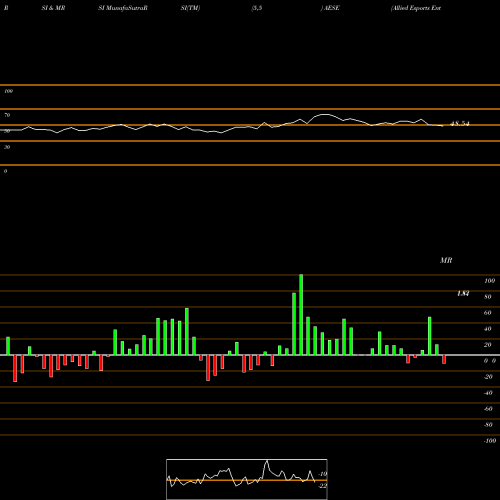Click the MR axis label 60
The height and width of the screenshot is (500, 500).
(488, 313)
